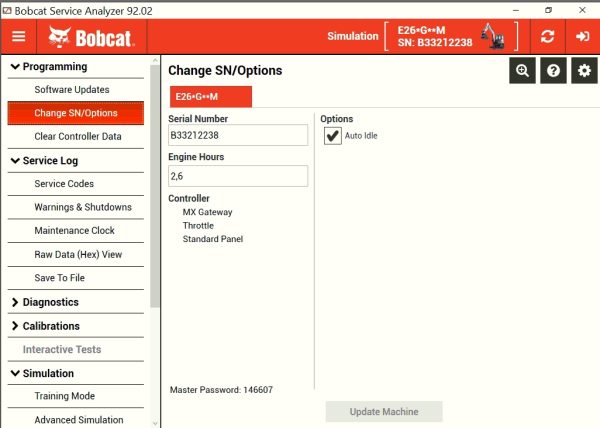Click the Engine Hours input field
Screen dimensions: 600x428
(x=238, y=176)
